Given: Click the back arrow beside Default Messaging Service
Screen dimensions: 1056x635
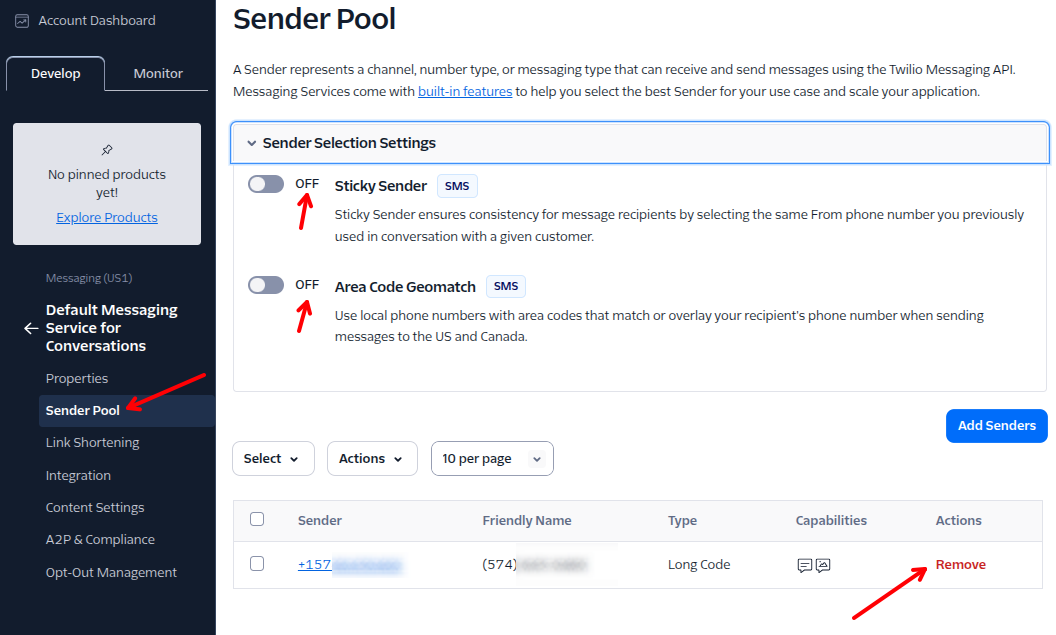Looking at the screenshot, I should [31, 327].
